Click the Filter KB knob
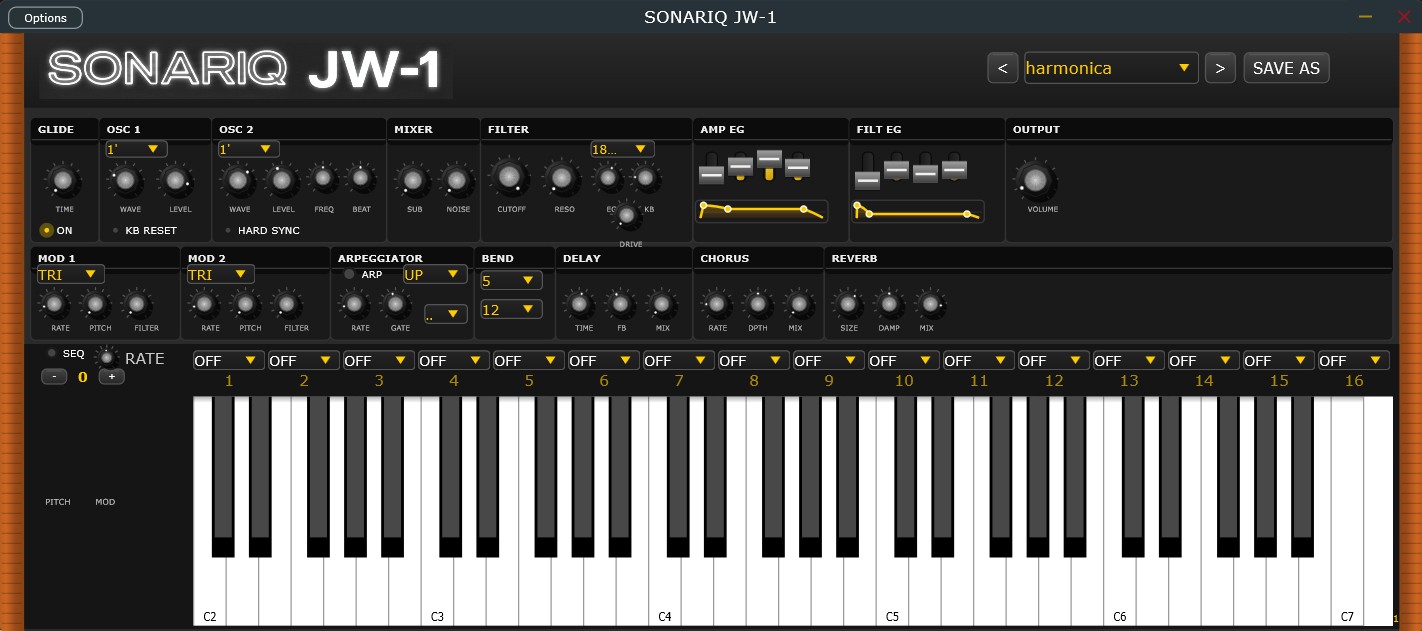 (646, 179)
